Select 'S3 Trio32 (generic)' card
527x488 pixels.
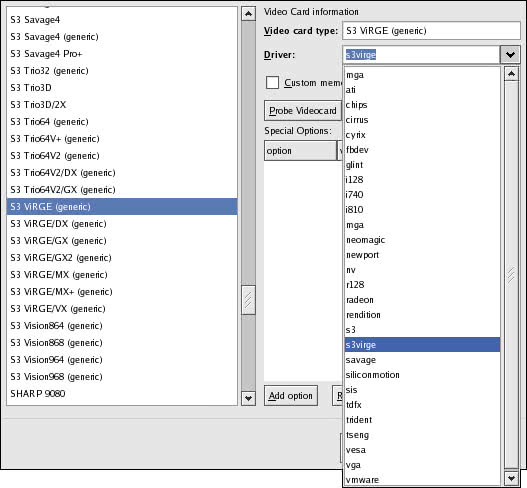122,71
